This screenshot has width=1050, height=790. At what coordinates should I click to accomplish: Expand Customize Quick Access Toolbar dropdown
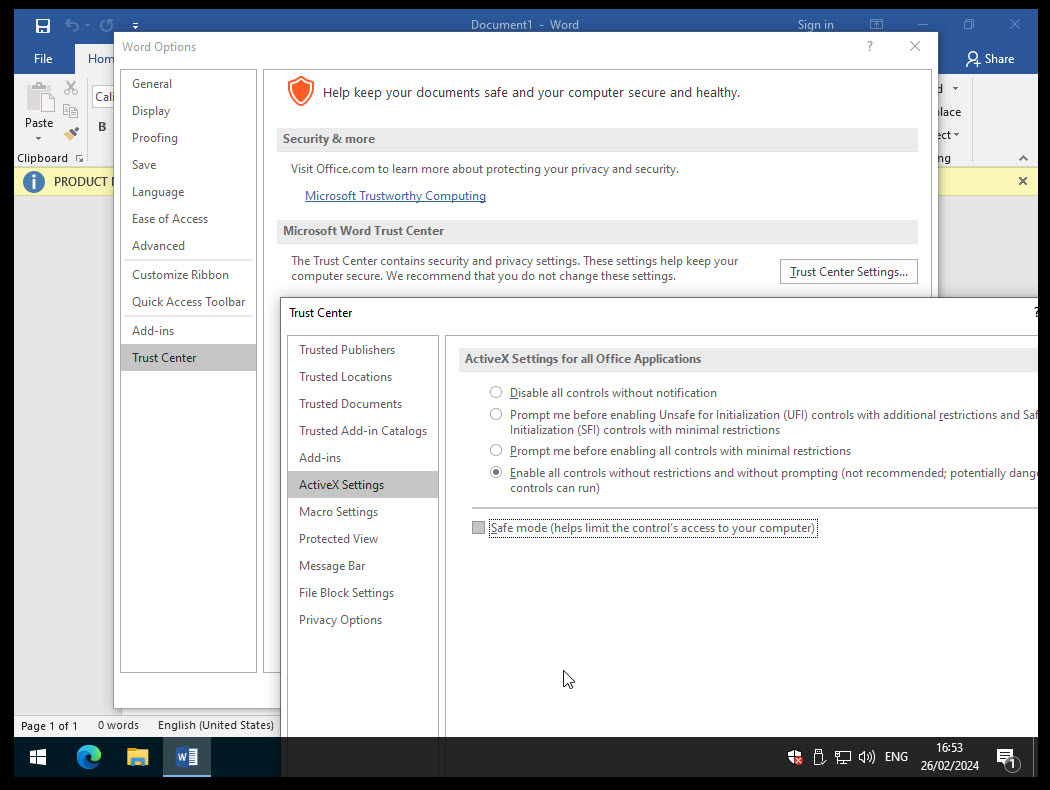[x=136, y=25]
